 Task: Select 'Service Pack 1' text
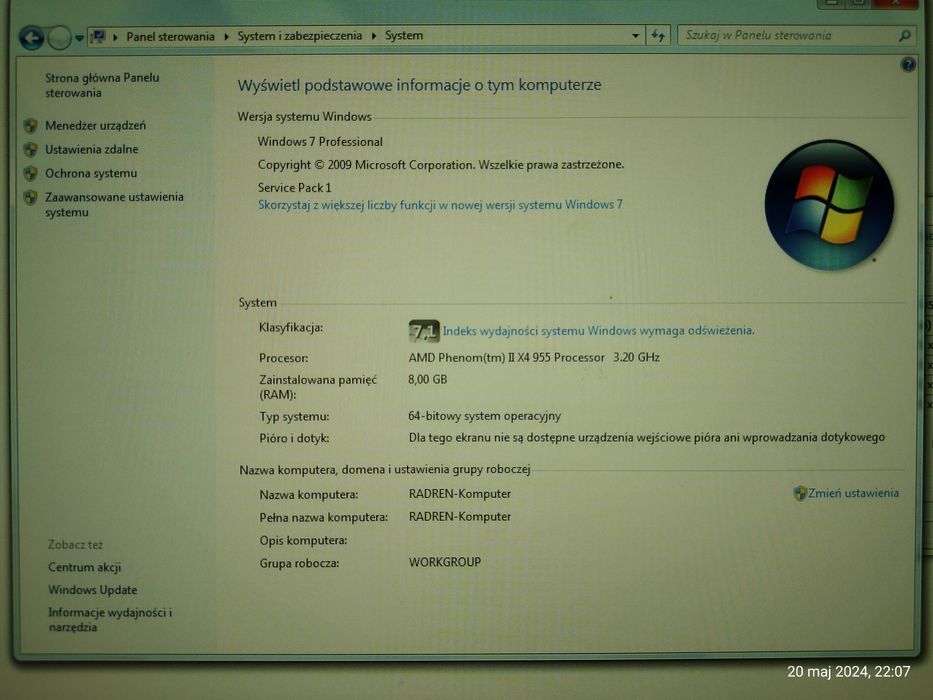point(295,188)
